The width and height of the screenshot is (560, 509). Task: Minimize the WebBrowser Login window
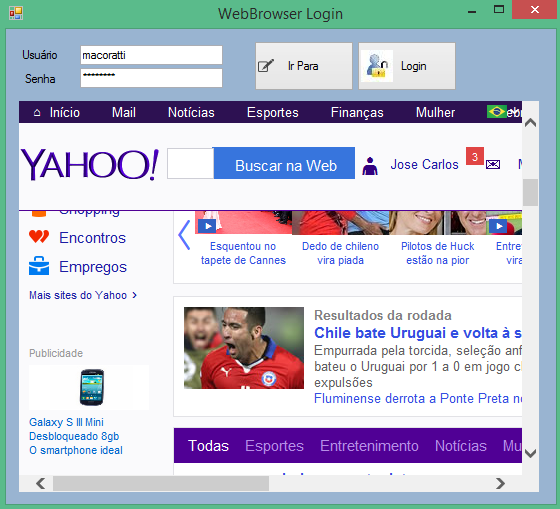472,11
